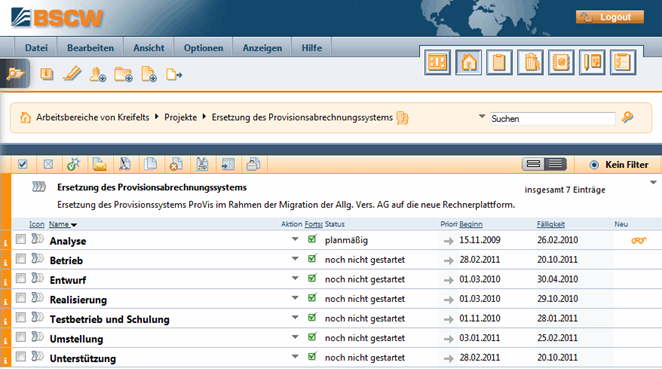Open the Datei menu

tap(36, 48)
